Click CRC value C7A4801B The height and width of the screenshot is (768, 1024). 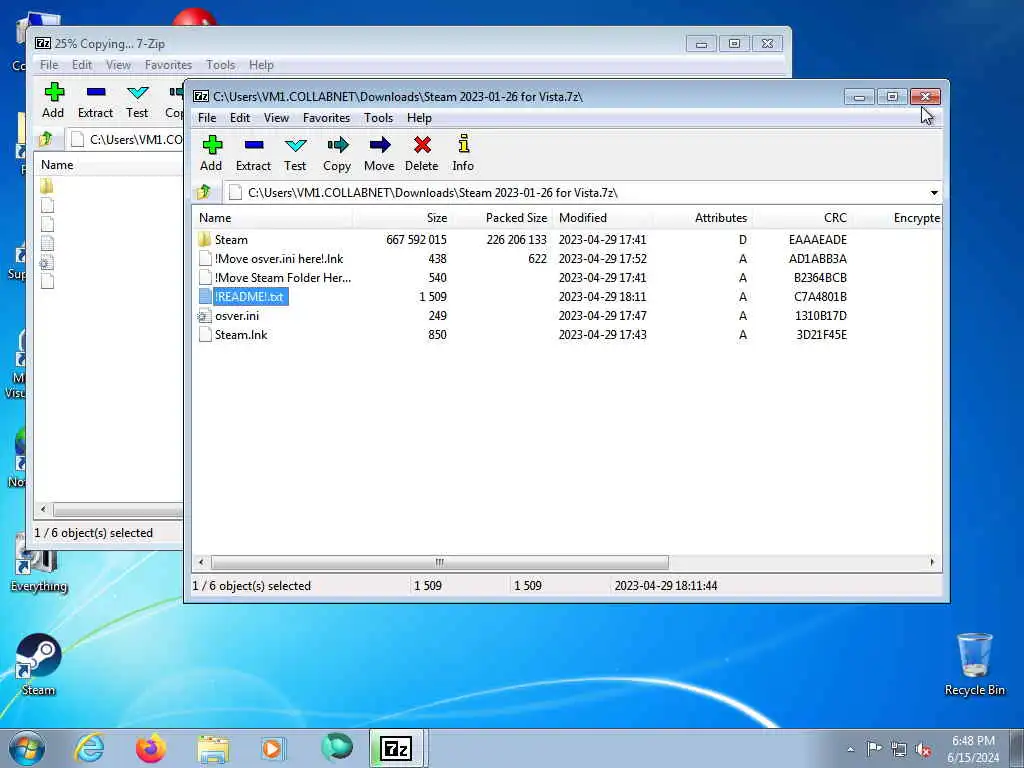click(x=820, y=296)
